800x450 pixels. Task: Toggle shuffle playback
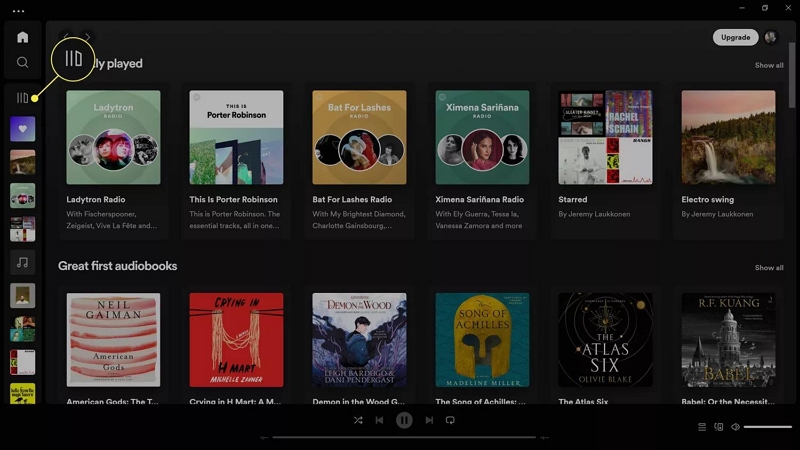pyautogui.click(x=358, y=420)
